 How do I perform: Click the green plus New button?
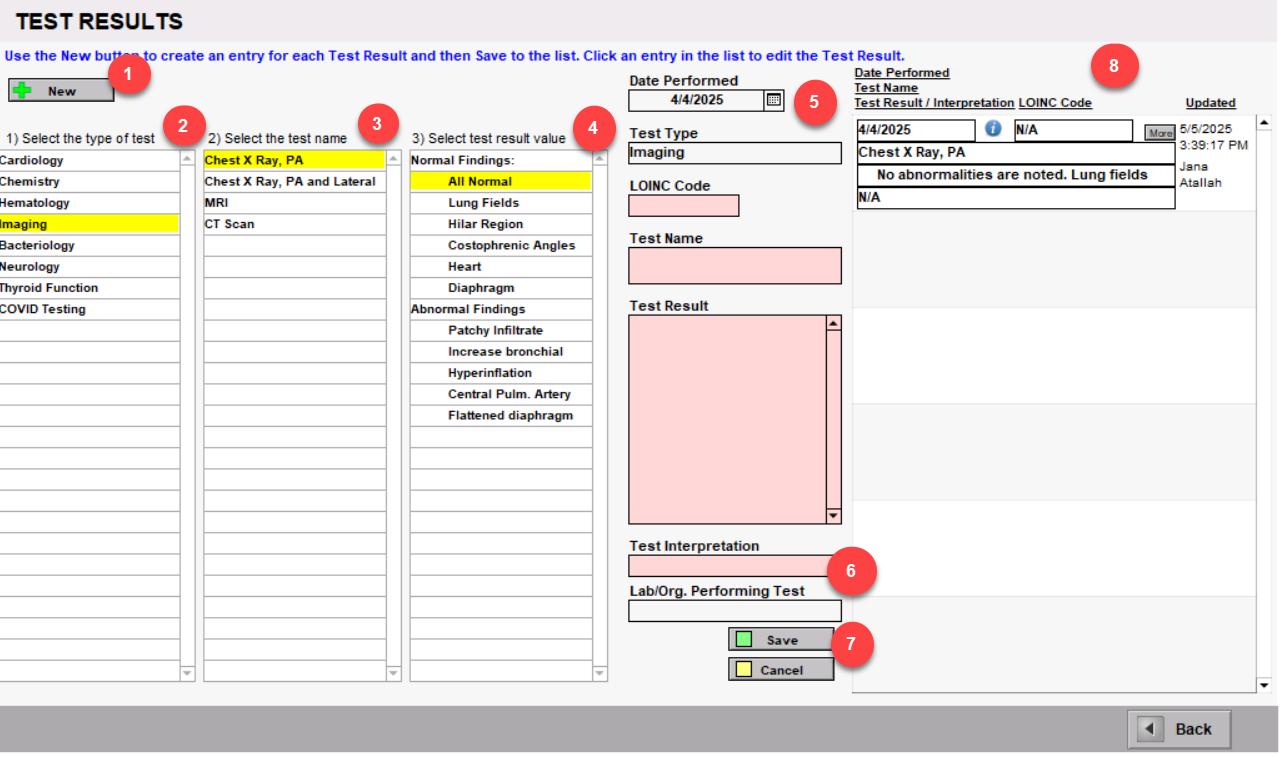click(61, 91)
